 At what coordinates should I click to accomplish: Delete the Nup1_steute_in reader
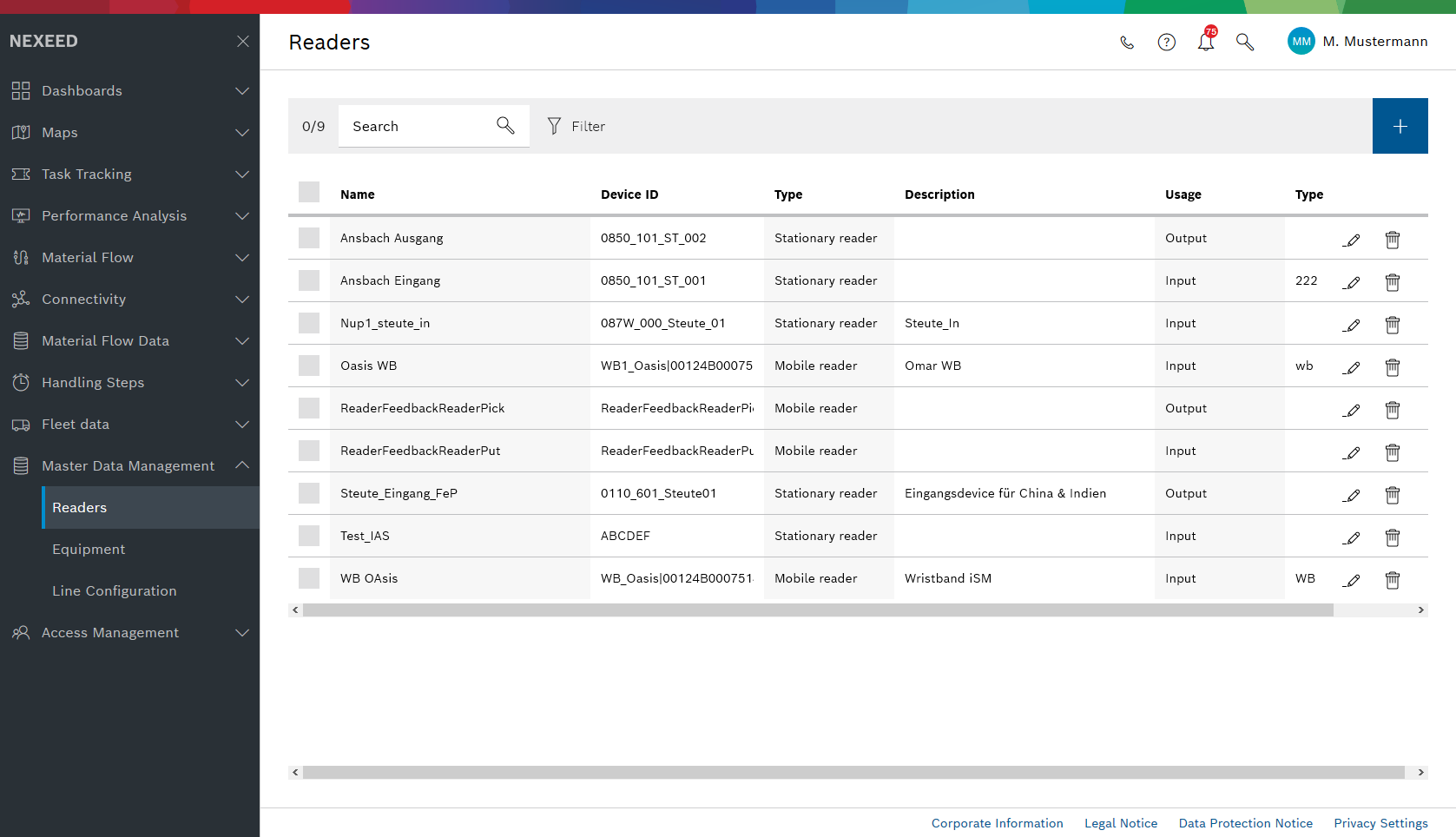coord(1393,325)
